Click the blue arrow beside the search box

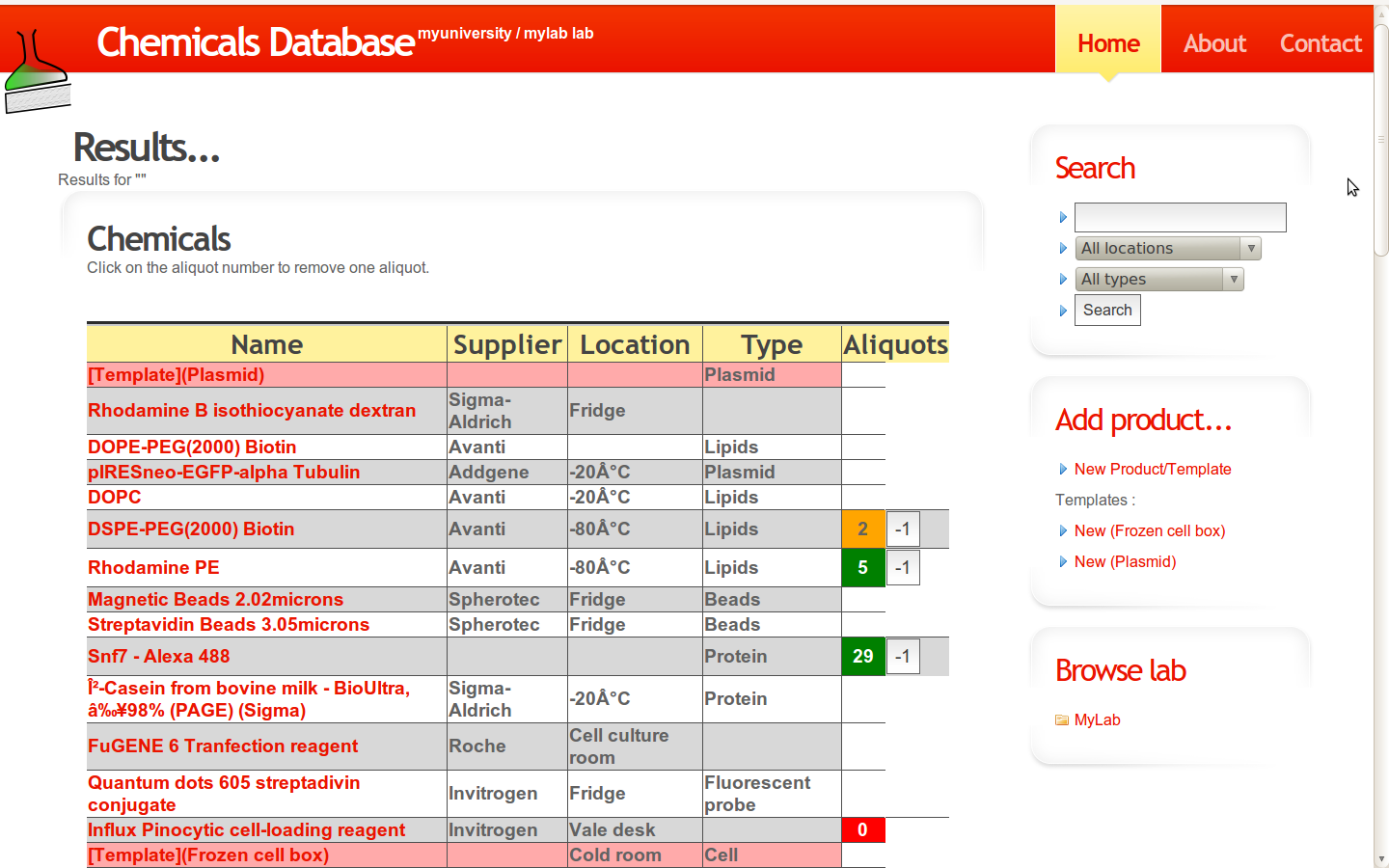click(x=1064, y=217)
